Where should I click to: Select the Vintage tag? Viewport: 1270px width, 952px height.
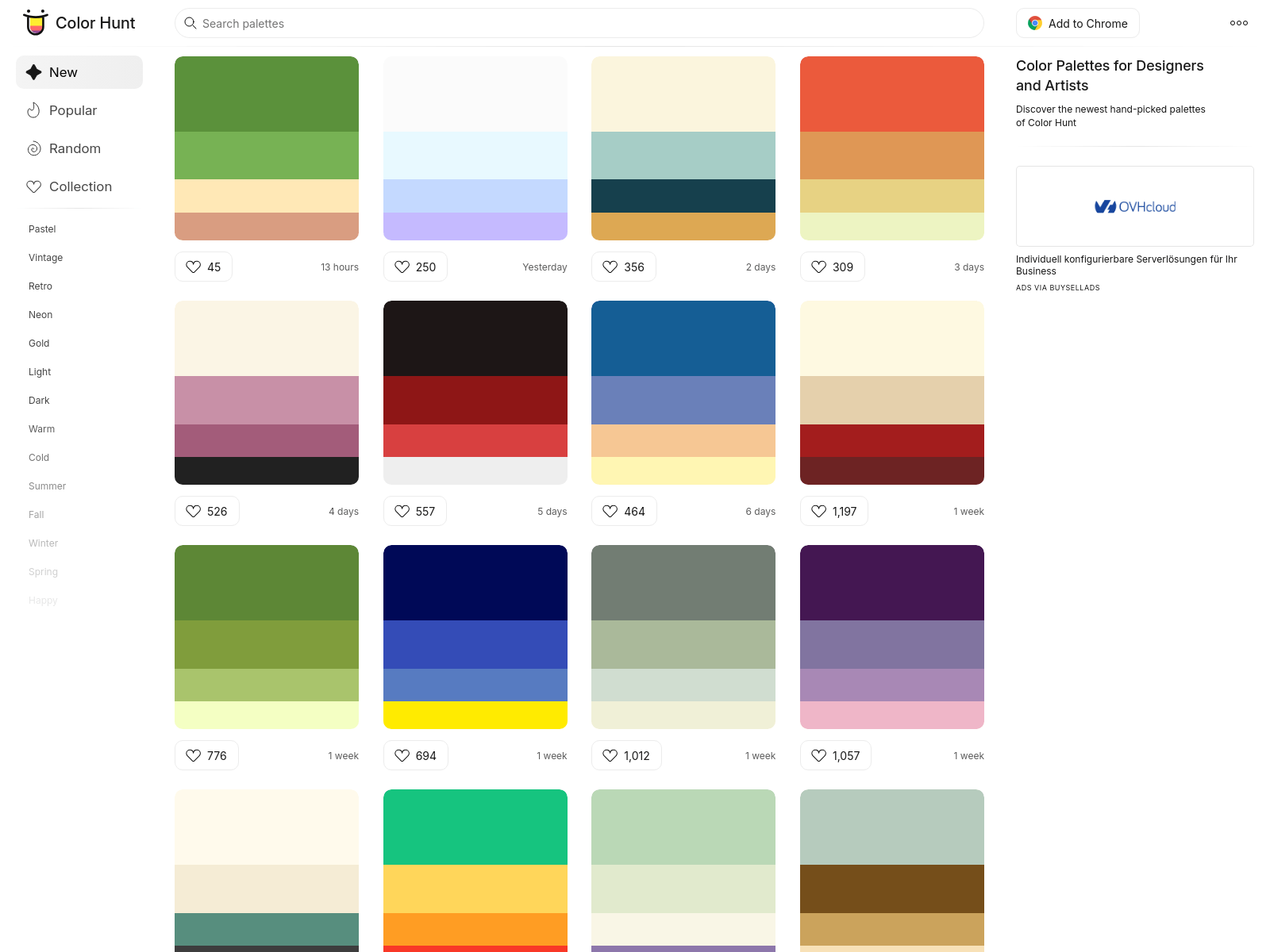coord(45,258)
